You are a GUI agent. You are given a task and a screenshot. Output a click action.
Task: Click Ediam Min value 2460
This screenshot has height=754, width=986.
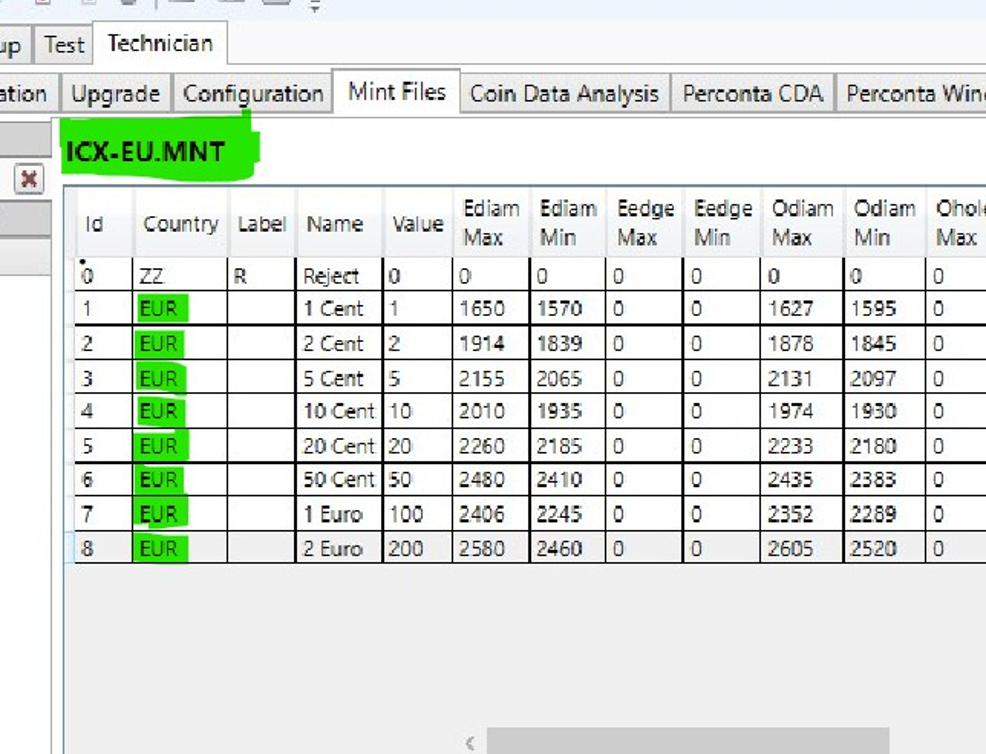pos(568,548)
